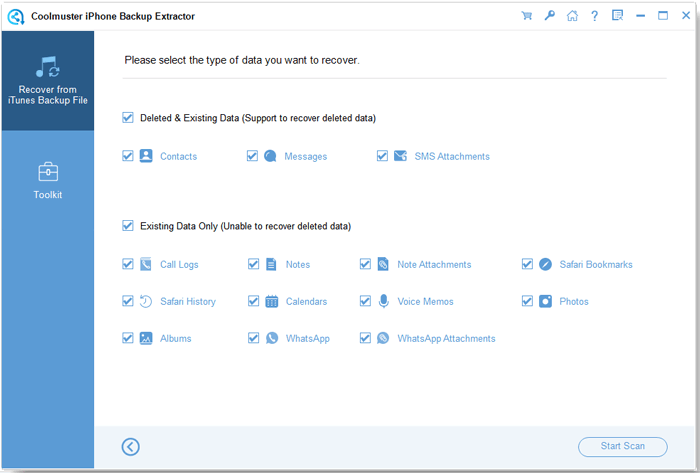Viewport: 700px width, 473px height.
Task: Close the Coolmuster window
Action: pos(686,16)
